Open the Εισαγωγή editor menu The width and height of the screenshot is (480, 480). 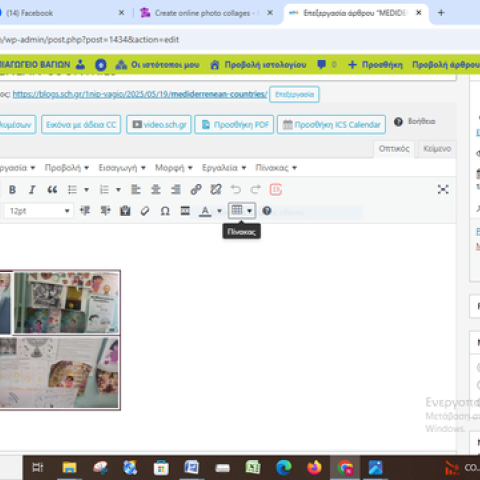pos(122,168)
